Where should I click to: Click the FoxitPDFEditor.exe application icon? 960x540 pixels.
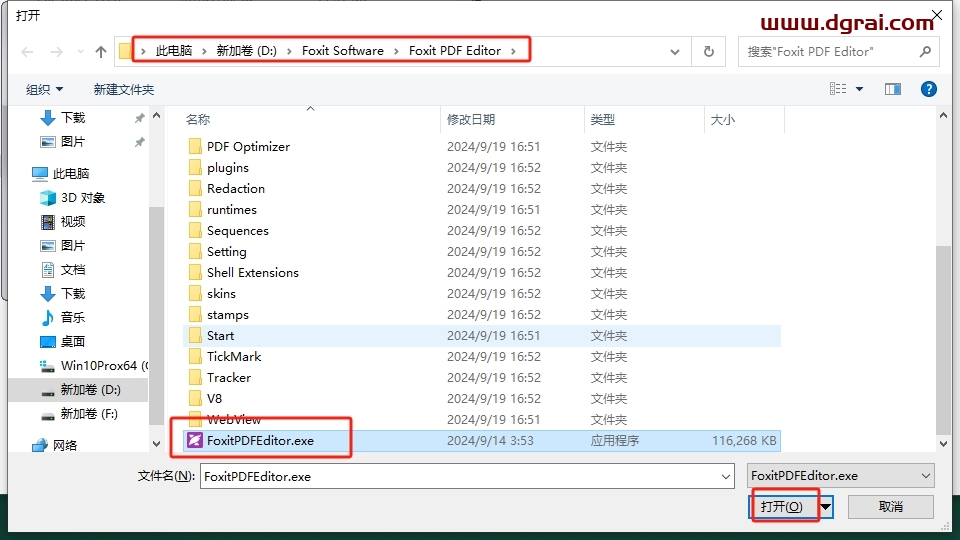(x=195, y=440)
